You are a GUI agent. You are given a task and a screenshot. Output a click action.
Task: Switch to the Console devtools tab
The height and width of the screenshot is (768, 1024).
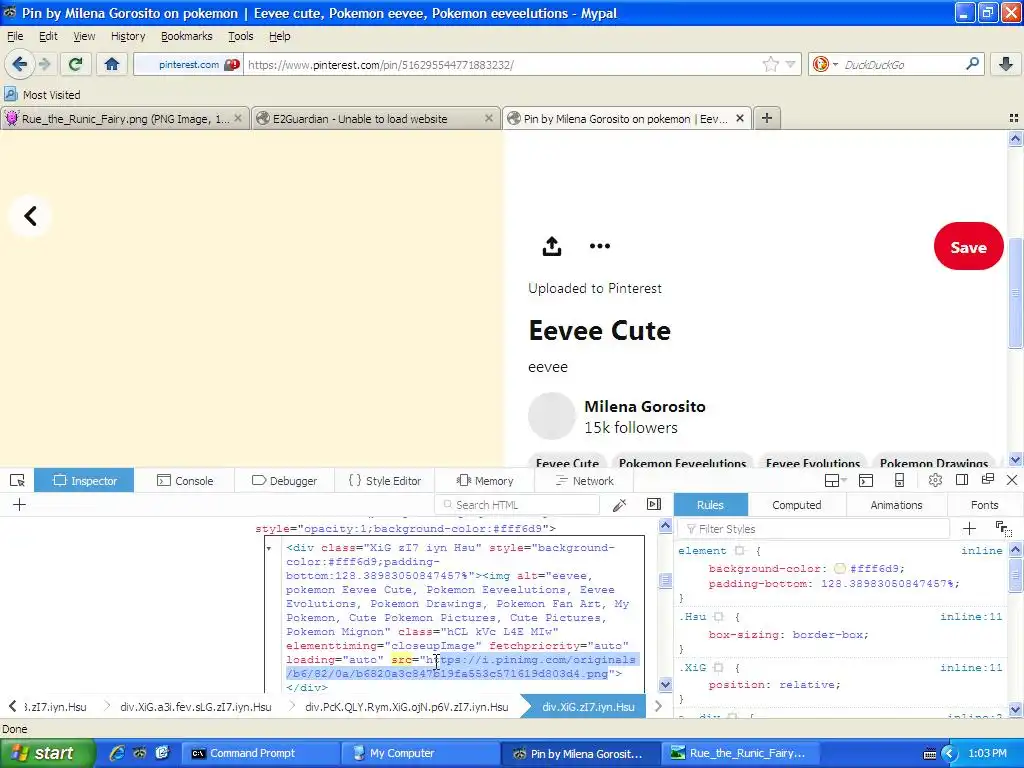(x=185, y=481)
